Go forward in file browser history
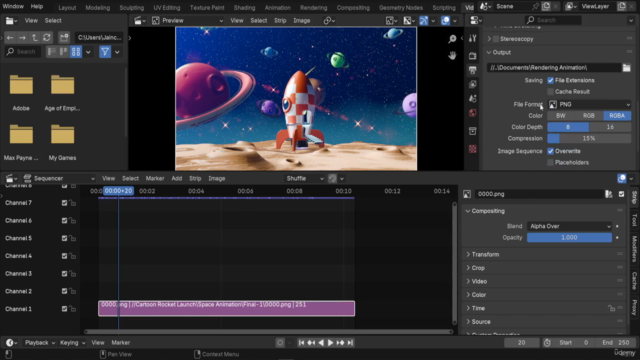This screenshot has height=360, width=640. (22, 38)
